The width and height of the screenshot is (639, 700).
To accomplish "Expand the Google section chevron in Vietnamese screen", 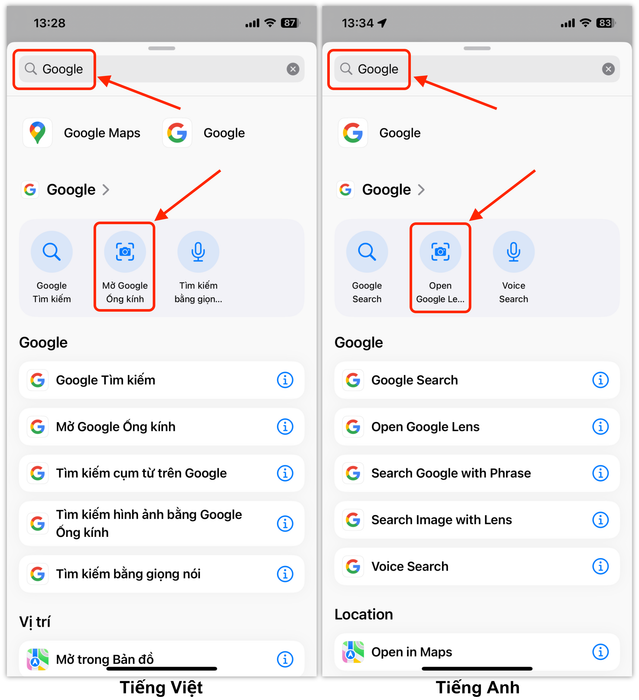I will pyautogui.click(x=106, y=190).
